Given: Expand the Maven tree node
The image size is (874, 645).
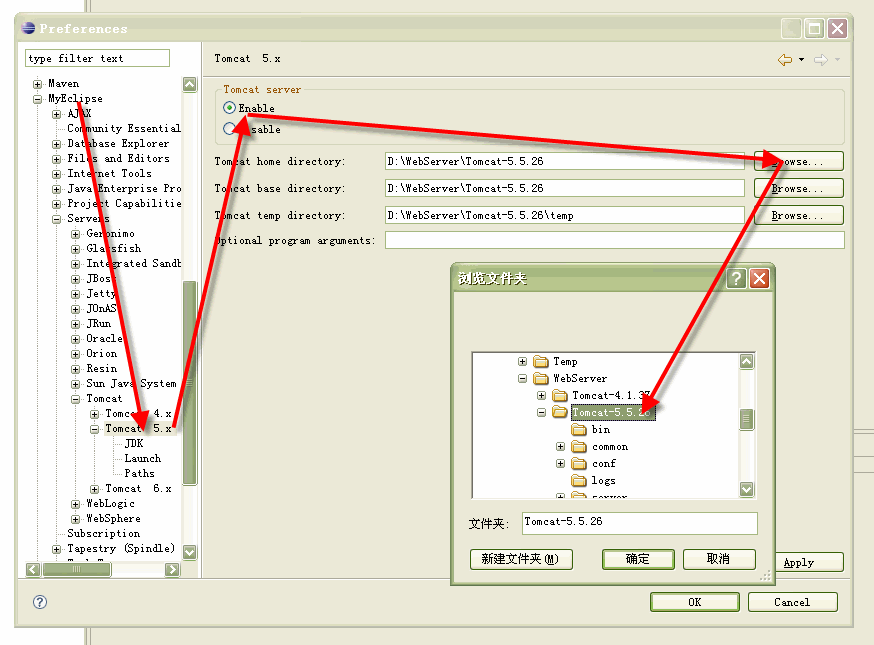Looking at the screenshot, I should 37,84.
